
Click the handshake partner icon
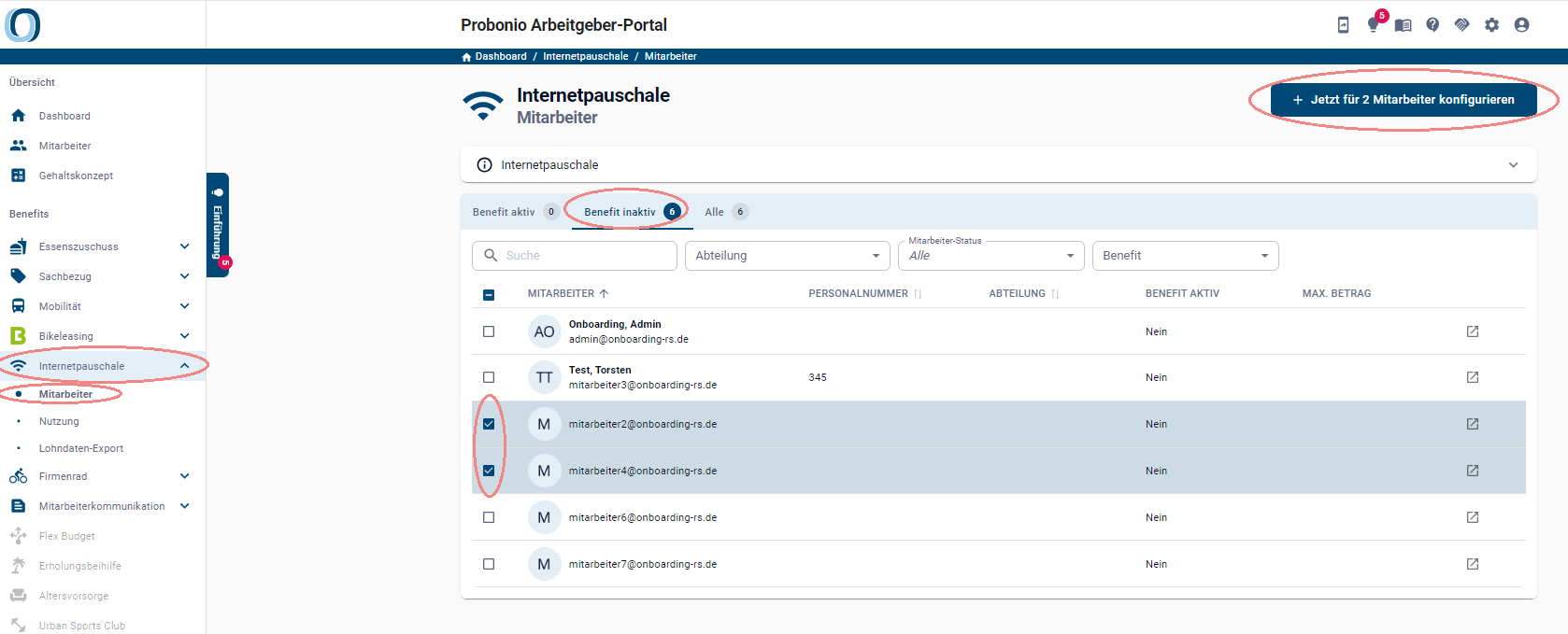coord(1462,25)
